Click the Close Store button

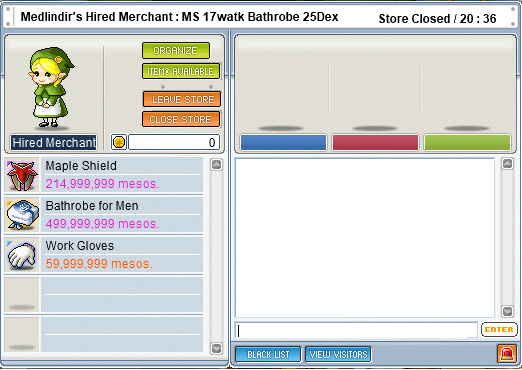tap(181, 119)
